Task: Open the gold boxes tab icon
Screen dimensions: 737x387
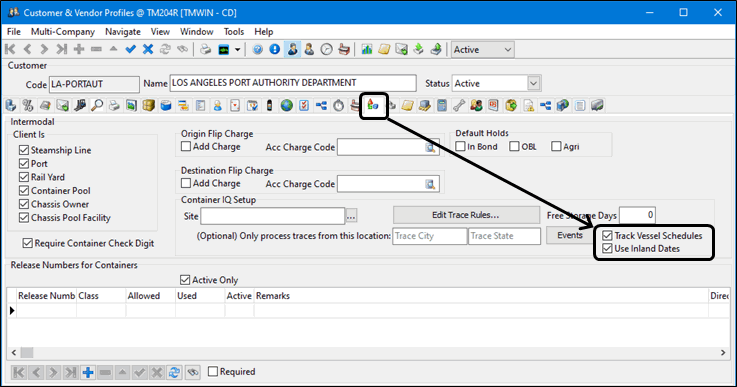Action: click(149, 105)
